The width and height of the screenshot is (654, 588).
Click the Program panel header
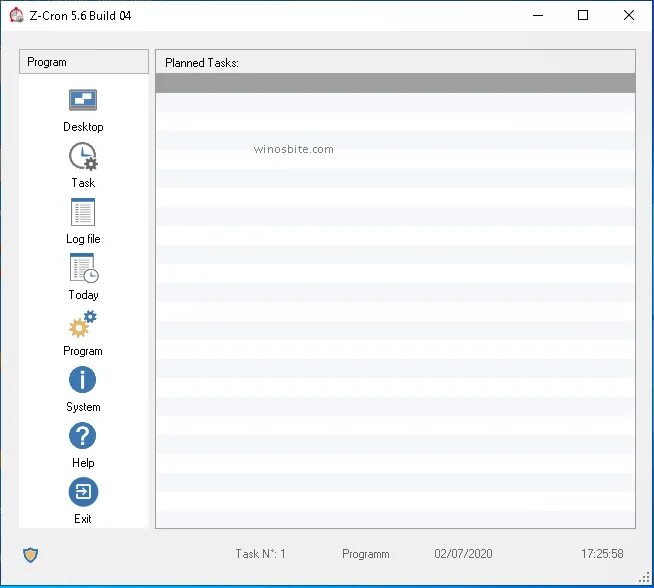tap(84, 62)
